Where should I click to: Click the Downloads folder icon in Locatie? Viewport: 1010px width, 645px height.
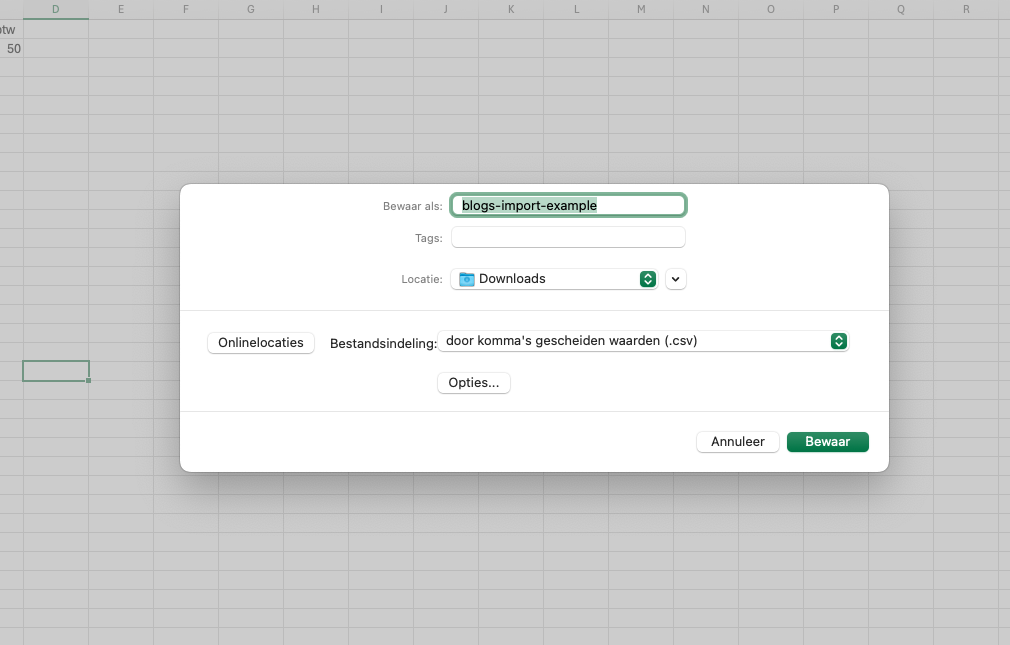point(466,279)
